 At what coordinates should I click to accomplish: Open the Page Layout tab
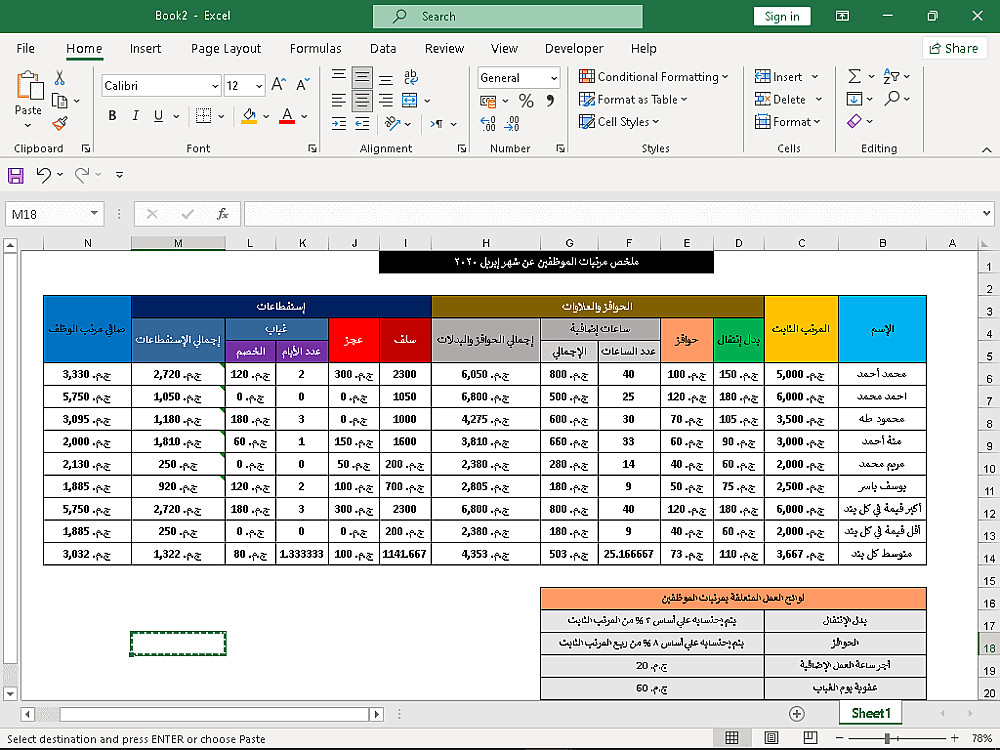pyautogui.click(x=226, y=48)
